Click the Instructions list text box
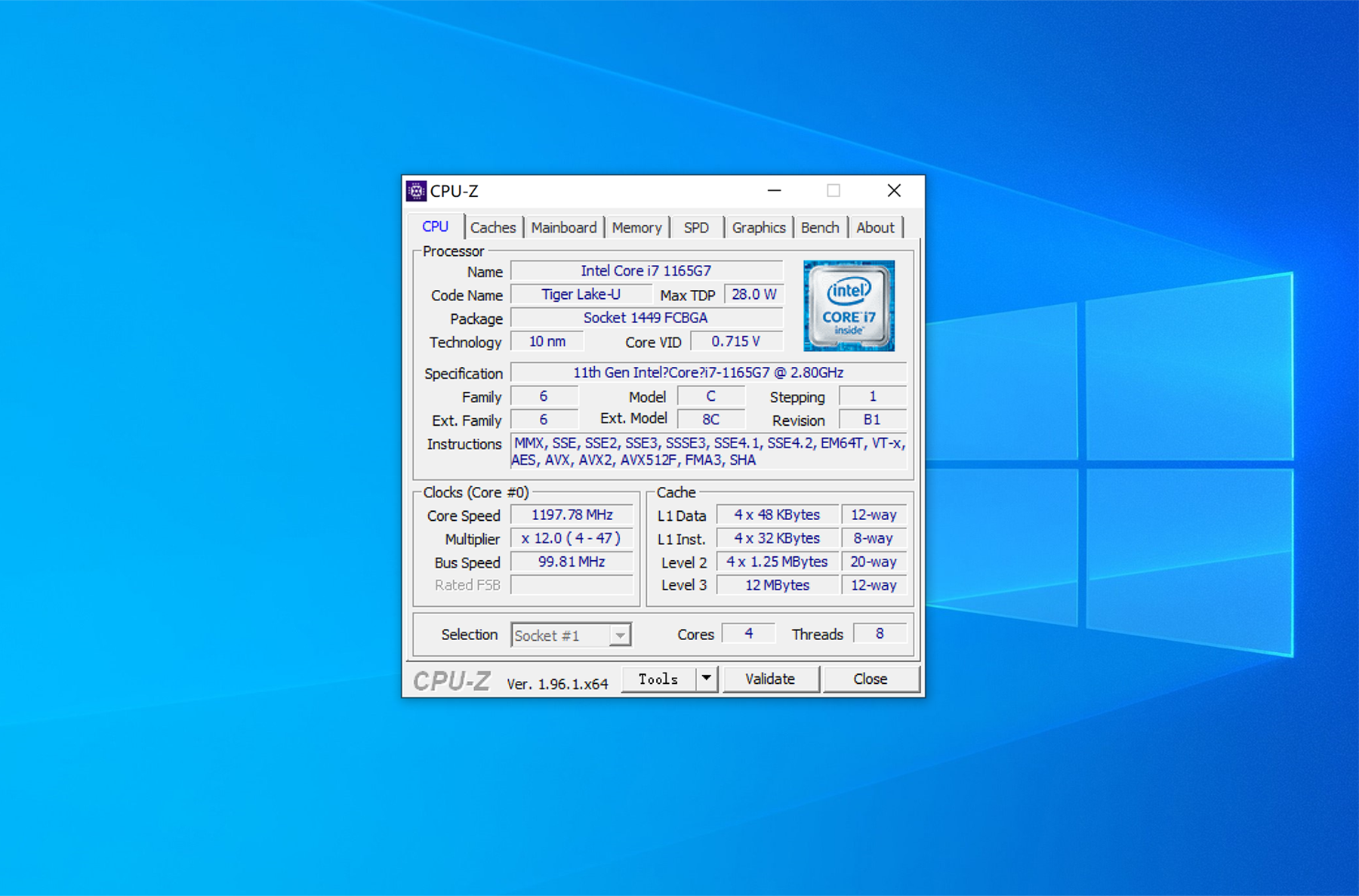Image resolution: width=1359 pixels, height=896 pixels. point(708,451)
